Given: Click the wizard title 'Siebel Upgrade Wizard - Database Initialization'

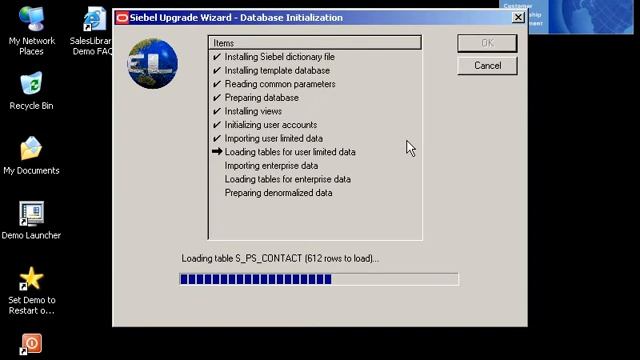Looking at the screenshot, I should [236, 18].
